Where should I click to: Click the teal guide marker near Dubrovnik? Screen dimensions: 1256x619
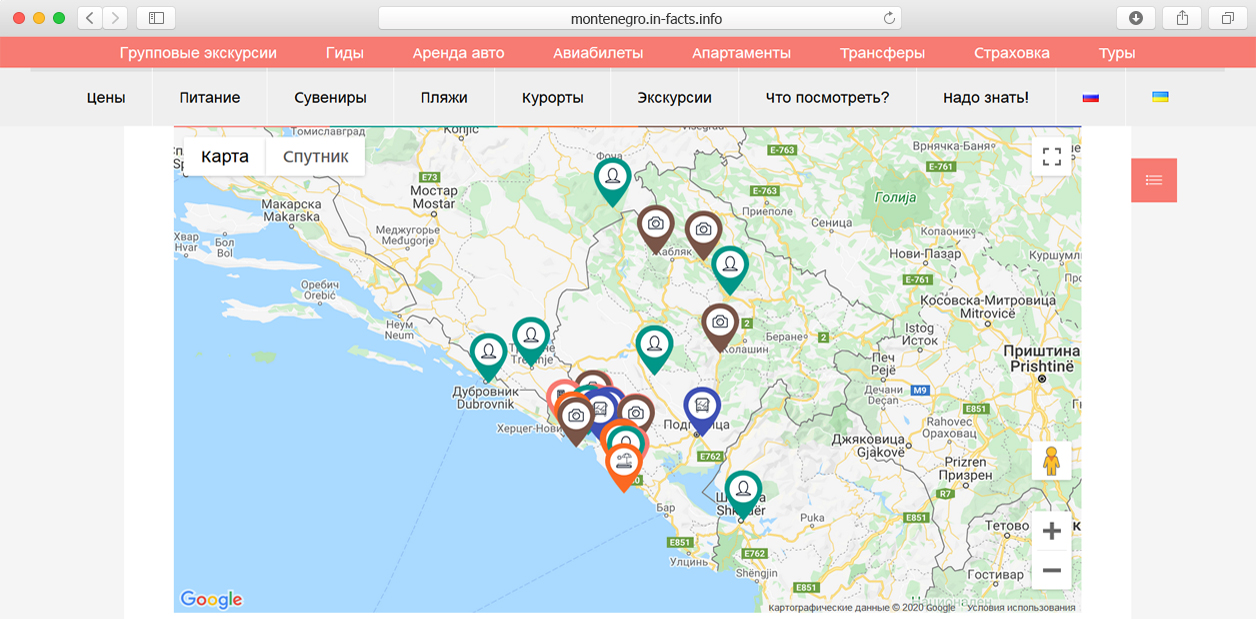point(488,353)
